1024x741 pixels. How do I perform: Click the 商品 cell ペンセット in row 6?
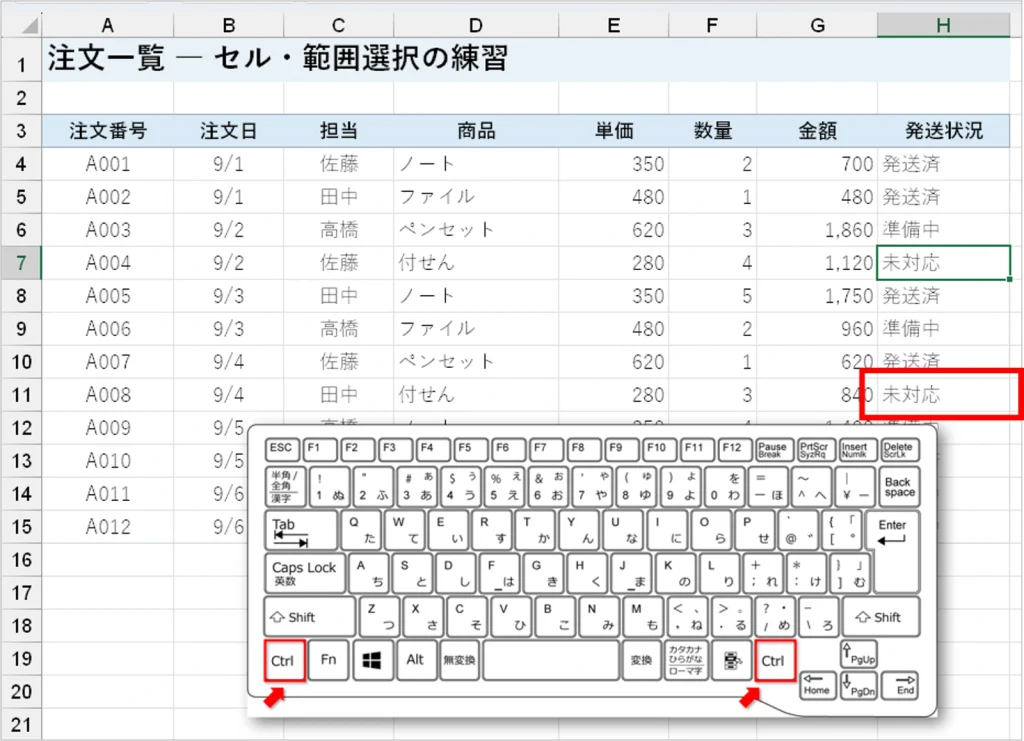476,230
